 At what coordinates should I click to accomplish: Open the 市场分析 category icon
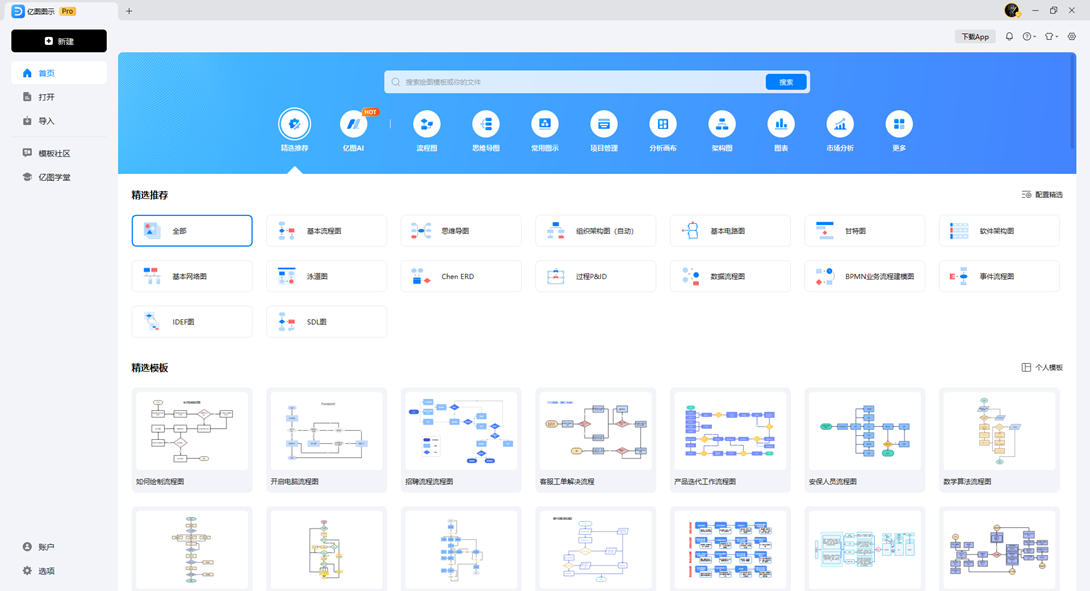[x=840, y=124]
